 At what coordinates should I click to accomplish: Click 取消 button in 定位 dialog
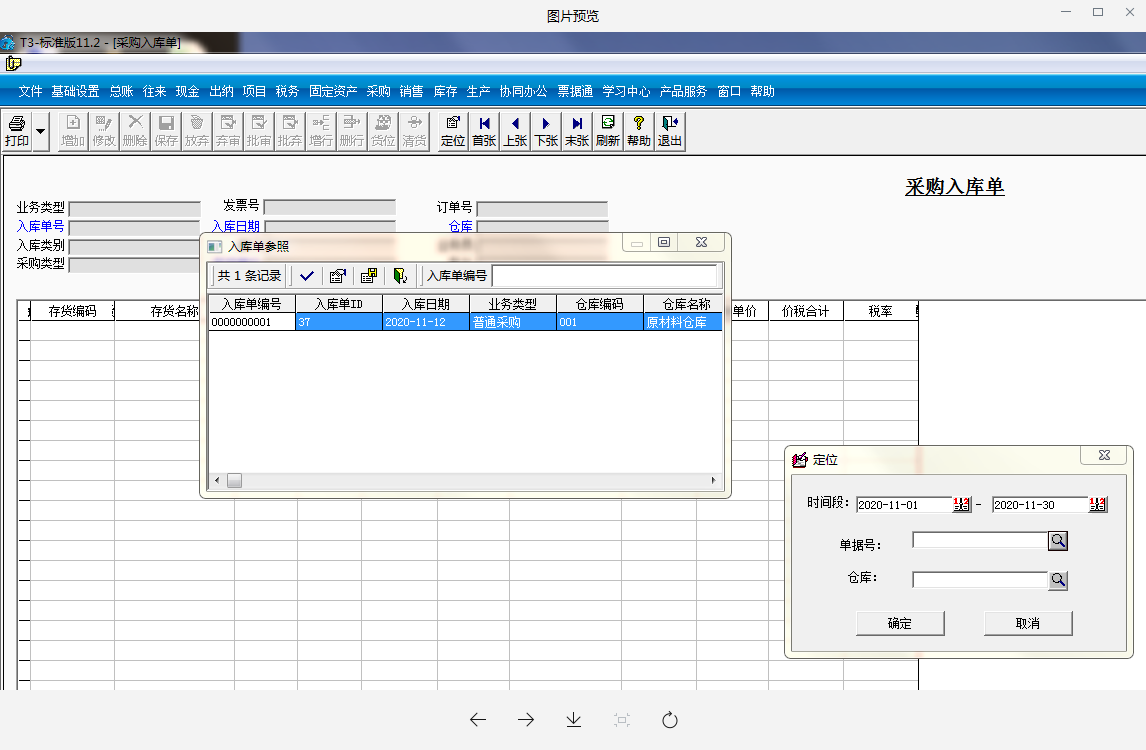coord(1028,624)
